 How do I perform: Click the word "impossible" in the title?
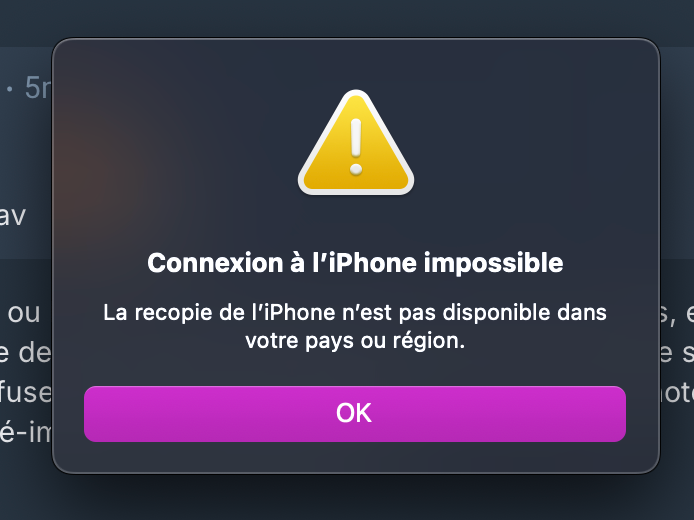pyautogui.click(x=493, y=264)
